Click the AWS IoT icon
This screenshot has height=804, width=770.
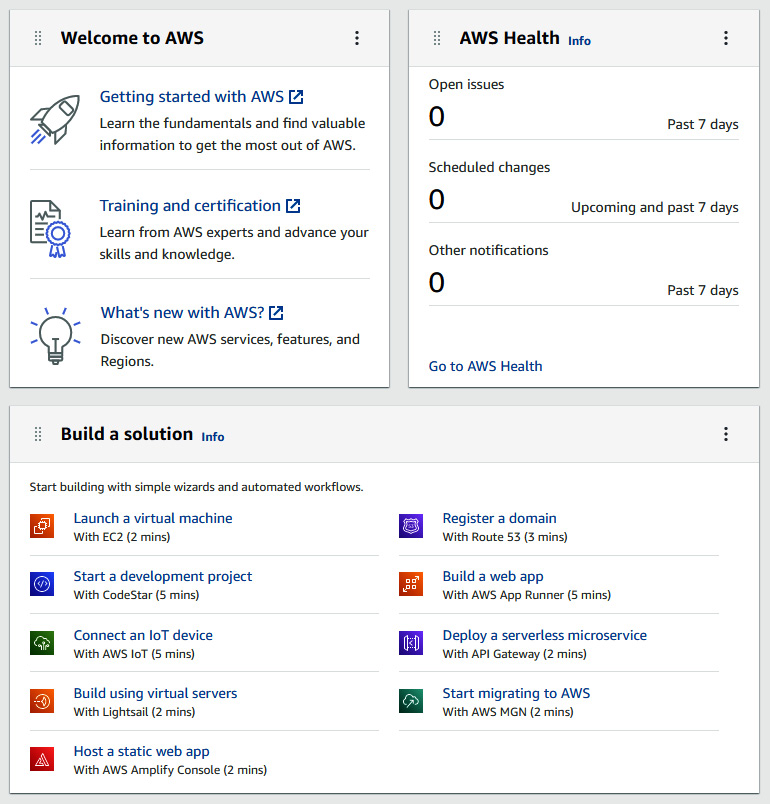(x=42, y=642)
